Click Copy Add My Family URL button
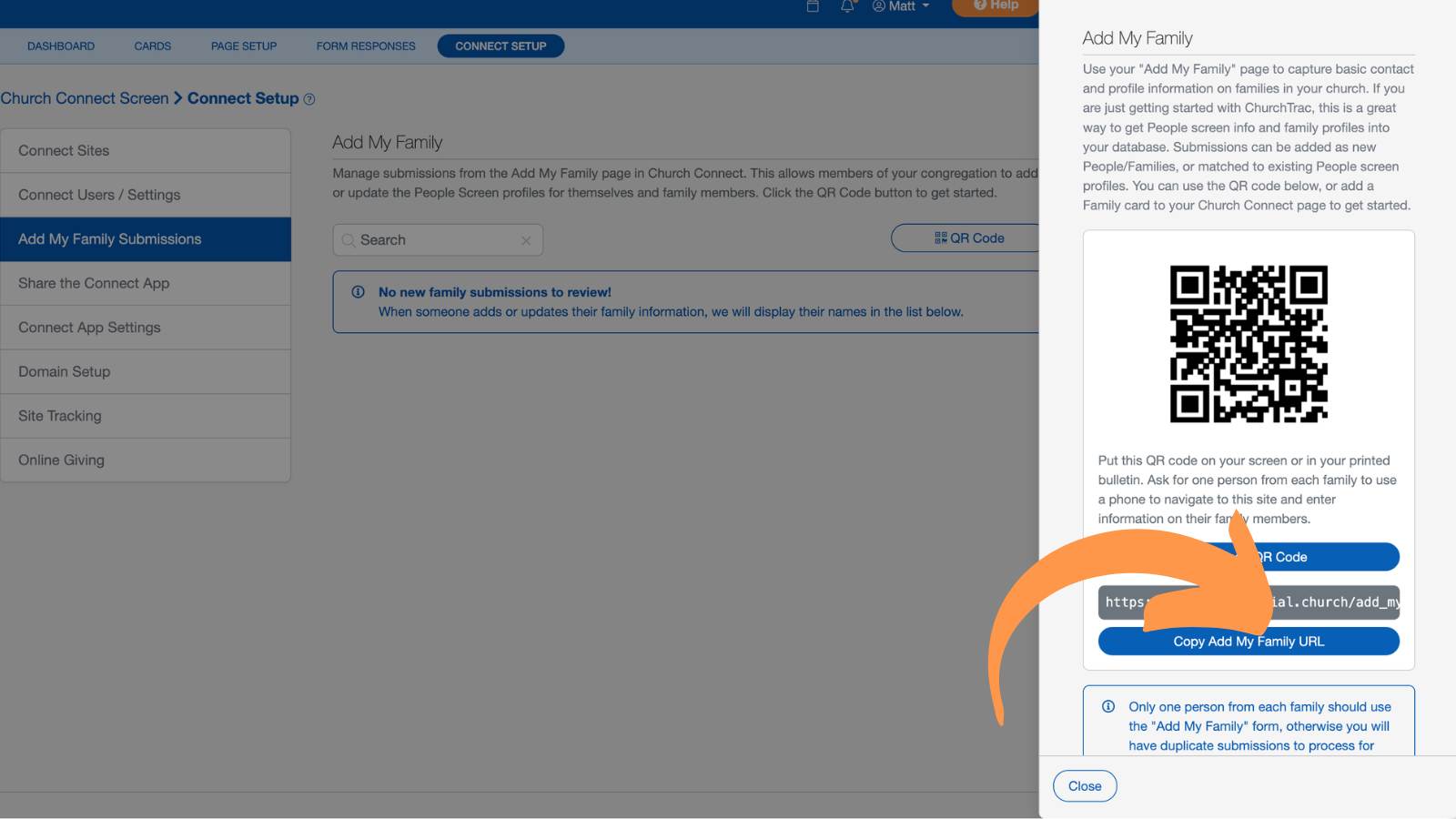 (1249, 641)
